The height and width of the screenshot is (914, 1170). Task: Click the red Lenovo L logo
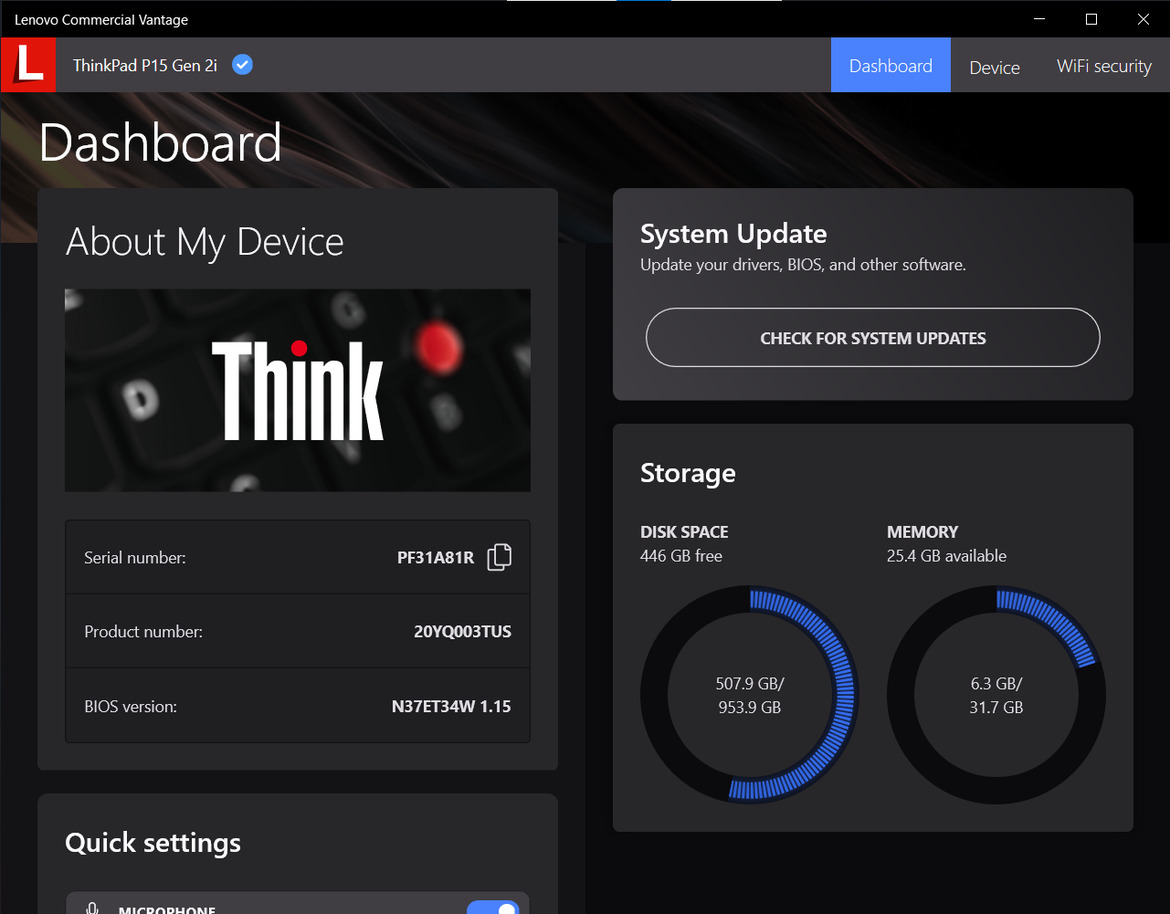click(x=28, y=65)
